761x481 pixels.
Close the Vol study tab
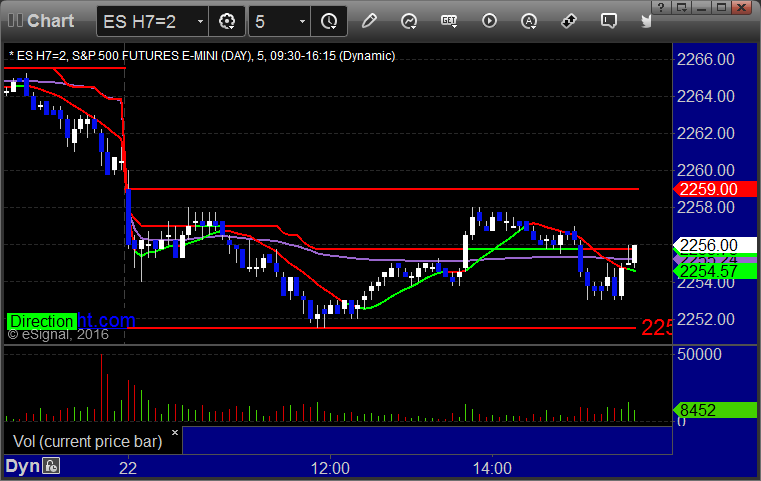pyautogui.click(x=175, y=432)
